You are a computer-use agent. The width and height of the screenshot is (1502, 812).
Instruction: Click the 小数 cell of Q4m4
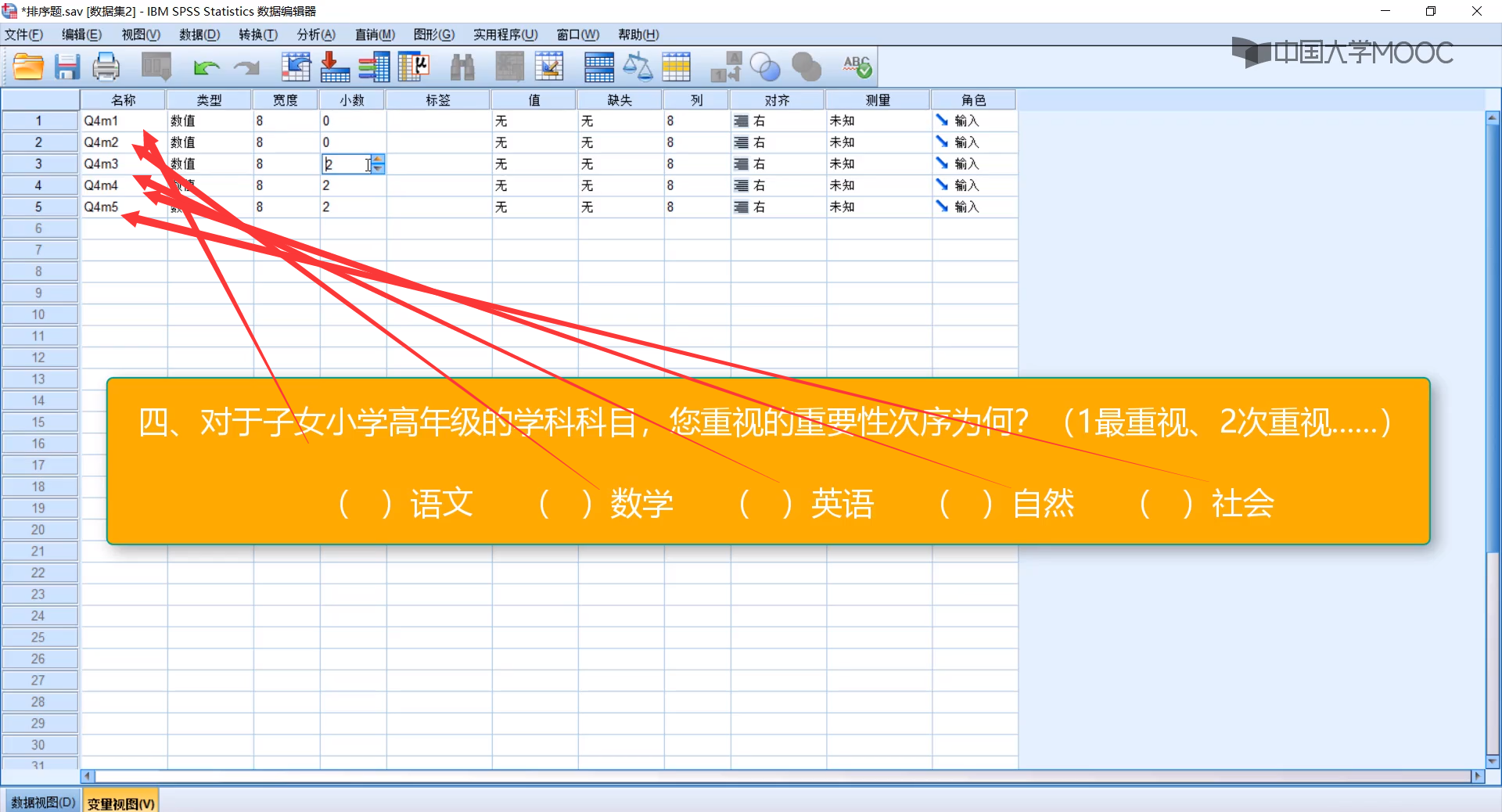[x=353, y=185]
